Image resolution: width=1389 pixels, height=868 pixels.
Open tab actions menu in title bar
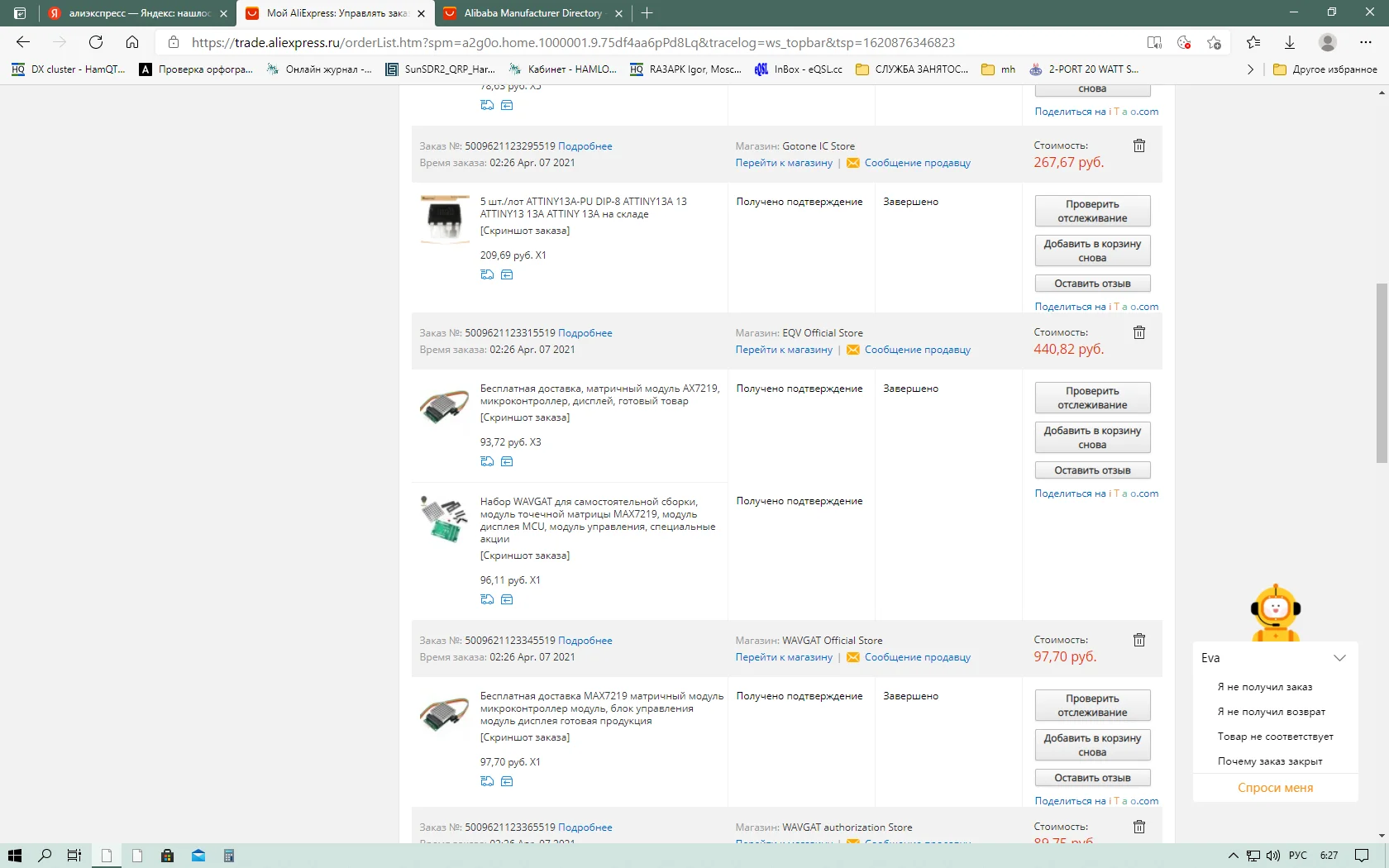click(x=20, y=13)
